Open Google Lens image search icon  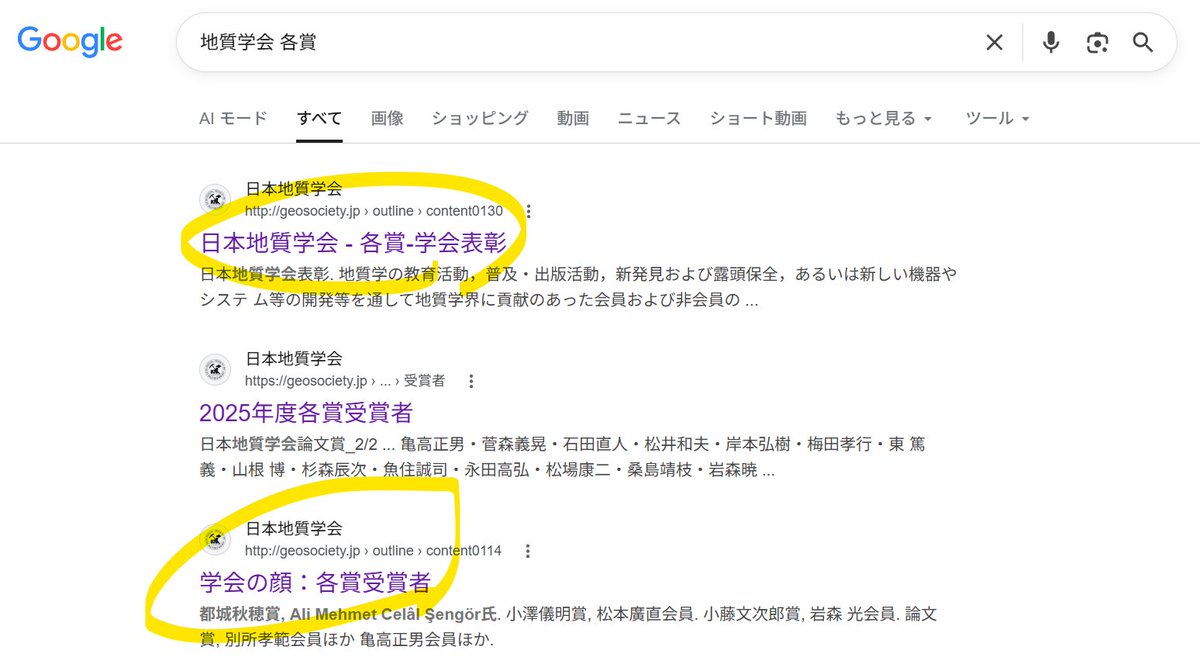[1097, 42]
